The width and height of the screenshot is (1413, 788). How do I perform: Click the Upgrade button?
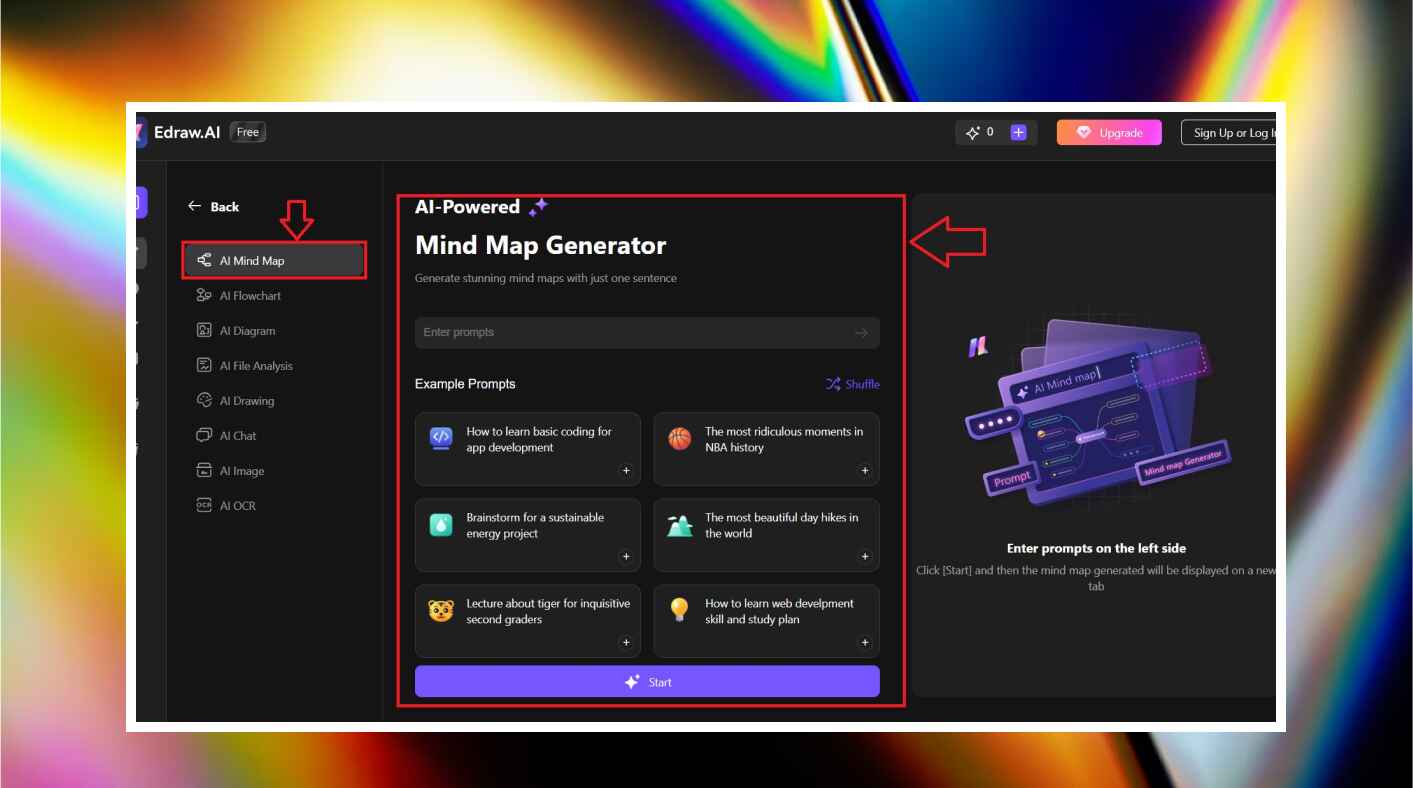(1109, 133)
